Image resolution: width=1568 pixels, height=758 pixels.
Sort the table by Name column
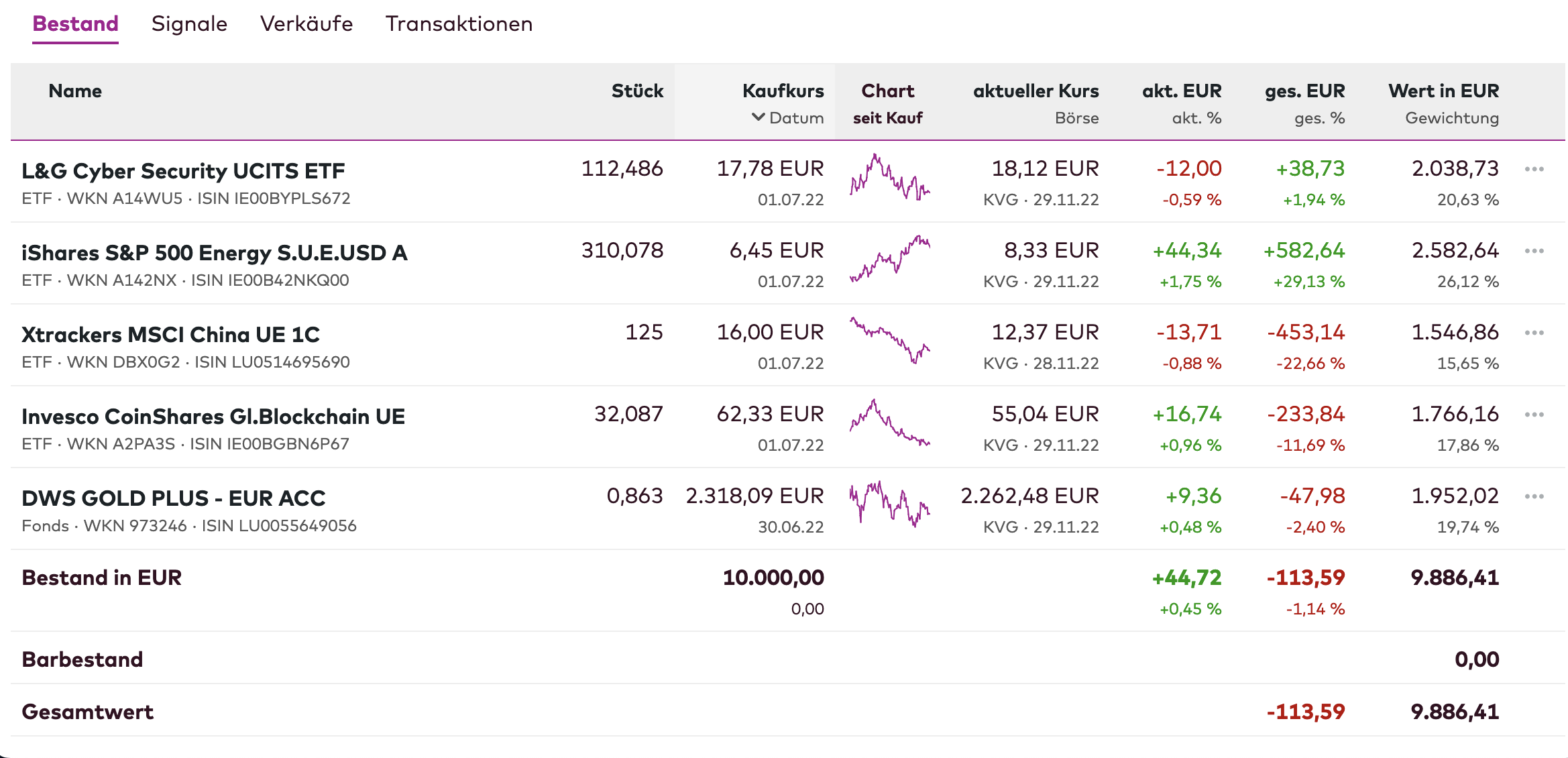pyautogui.click(x=75, y=91)
